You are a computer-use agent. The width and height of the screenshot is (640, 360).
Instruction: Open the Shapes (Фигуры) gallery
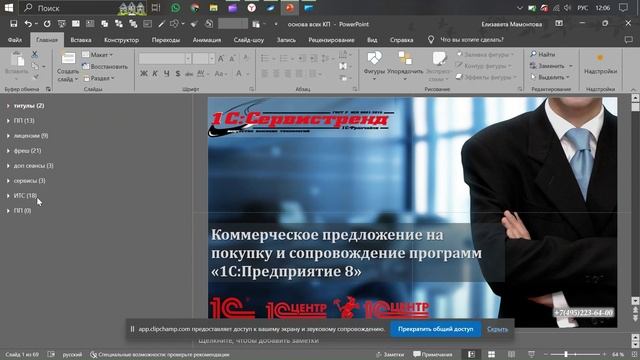tap(374, 65)
